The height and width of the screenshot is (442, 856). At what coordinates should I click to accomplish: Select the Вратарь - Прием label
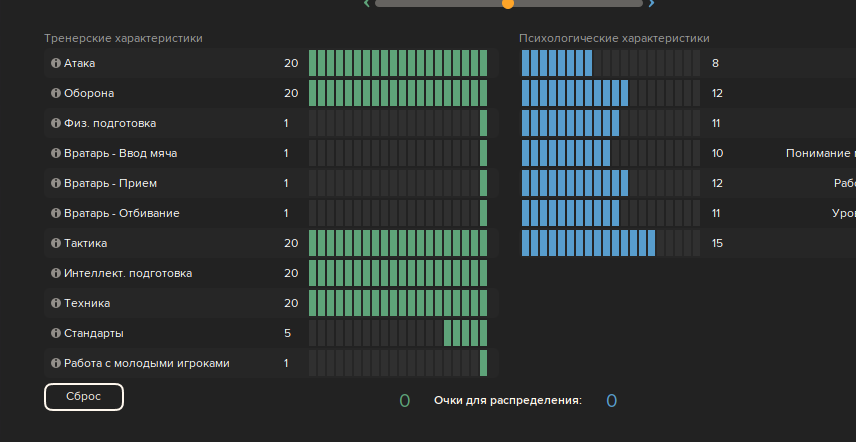110,183
